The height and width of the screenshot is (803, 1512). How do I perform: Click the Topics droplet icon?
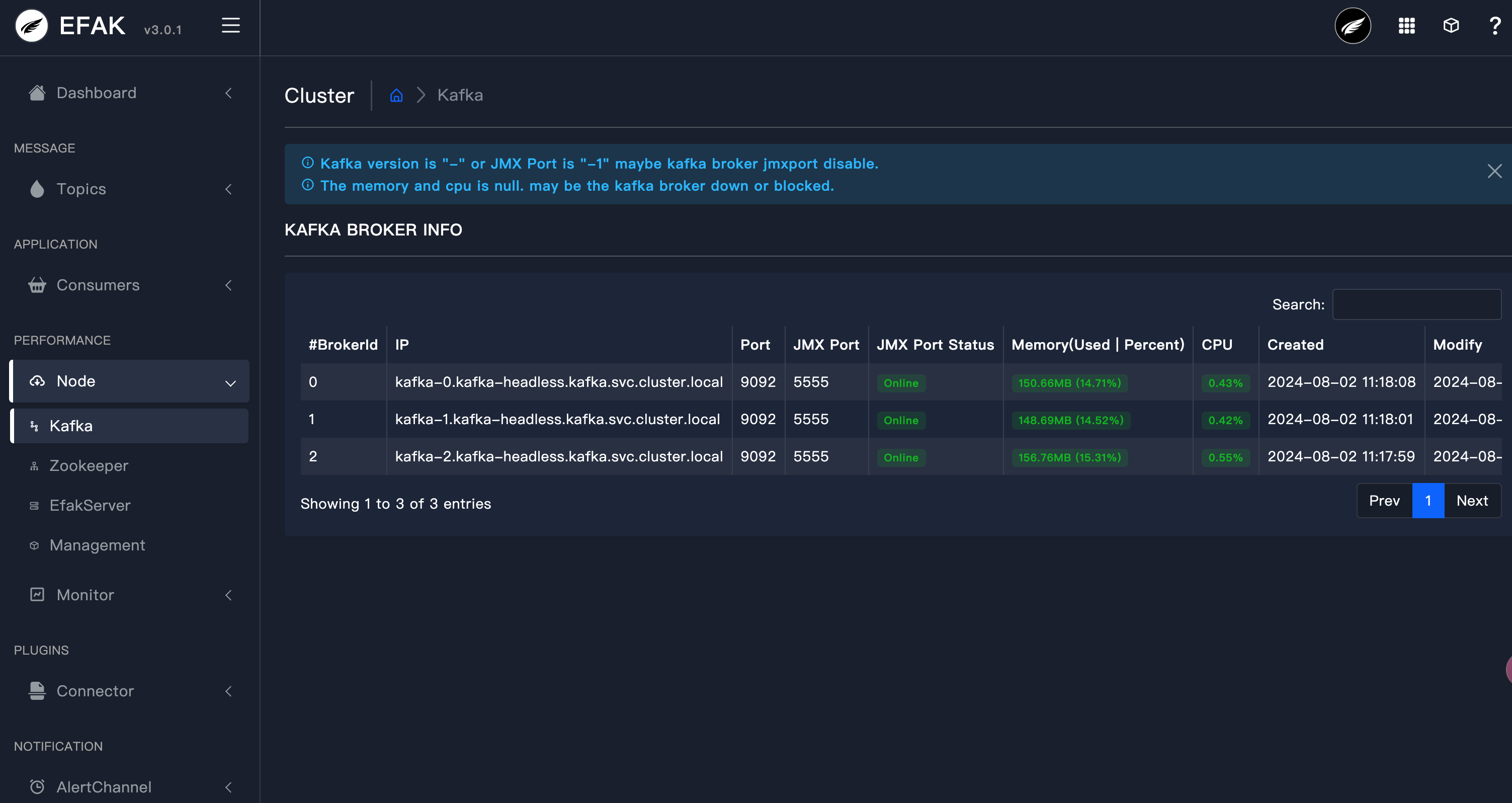[x=37, y=189]
